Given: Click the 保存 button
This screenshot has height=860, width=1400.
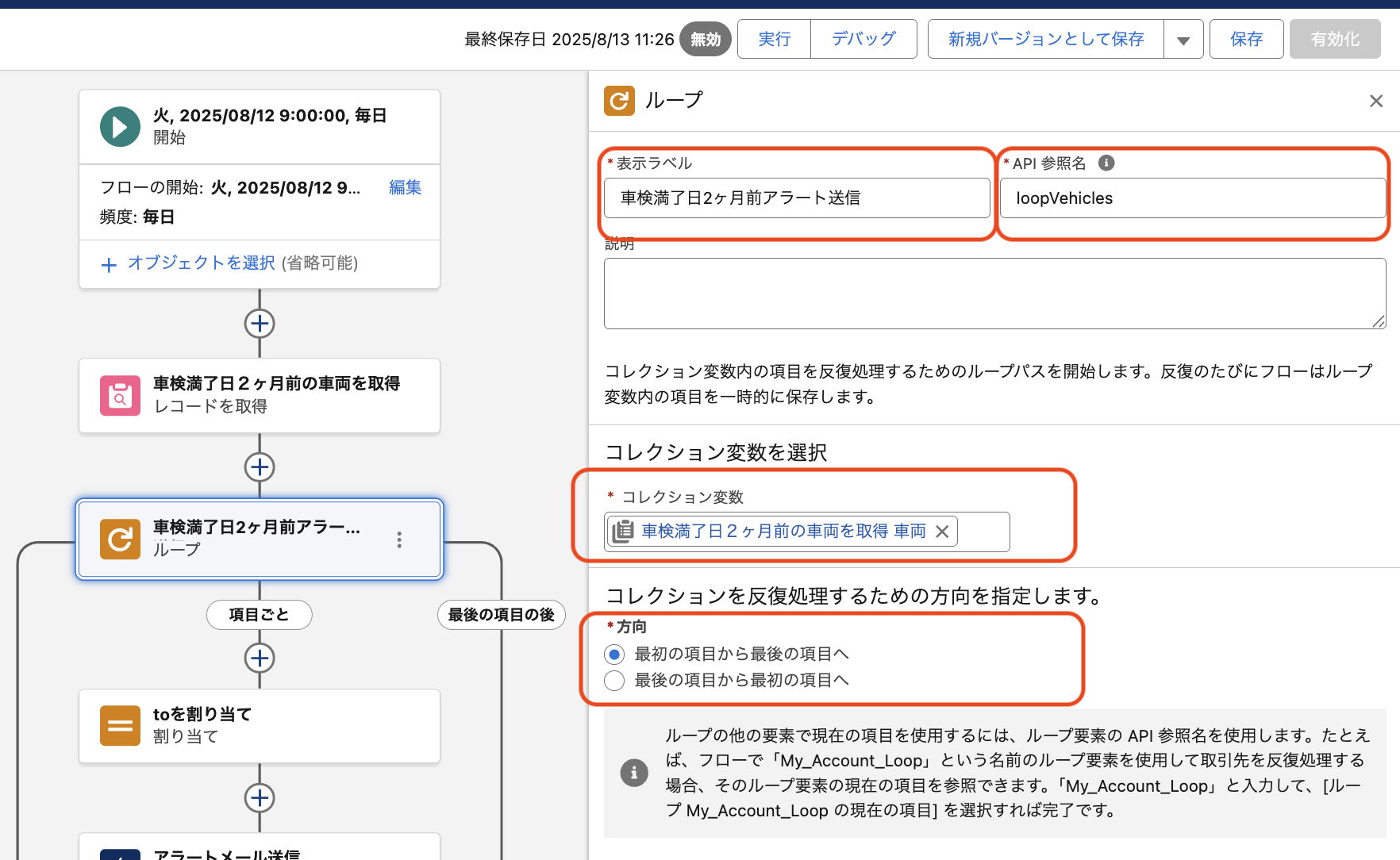Looking at the screenshot, I should tap(1246, 40).
